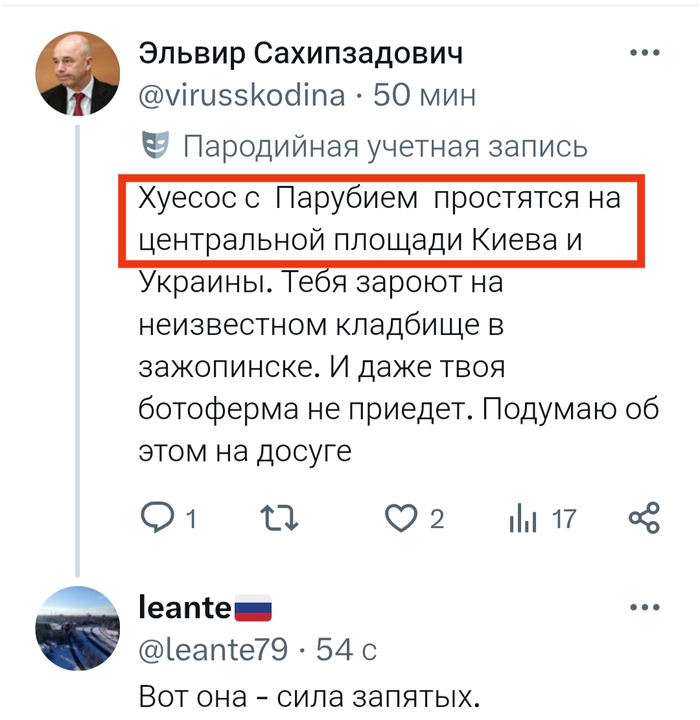
Task: Click the display name leante
Action: tap(185, 607)
